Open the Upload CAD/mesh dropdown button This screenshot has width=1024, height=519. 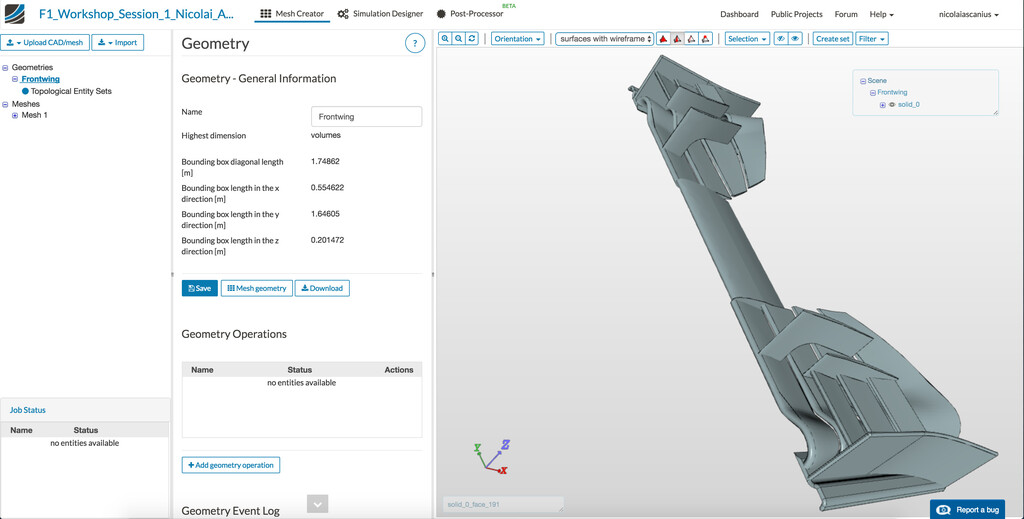45,42
